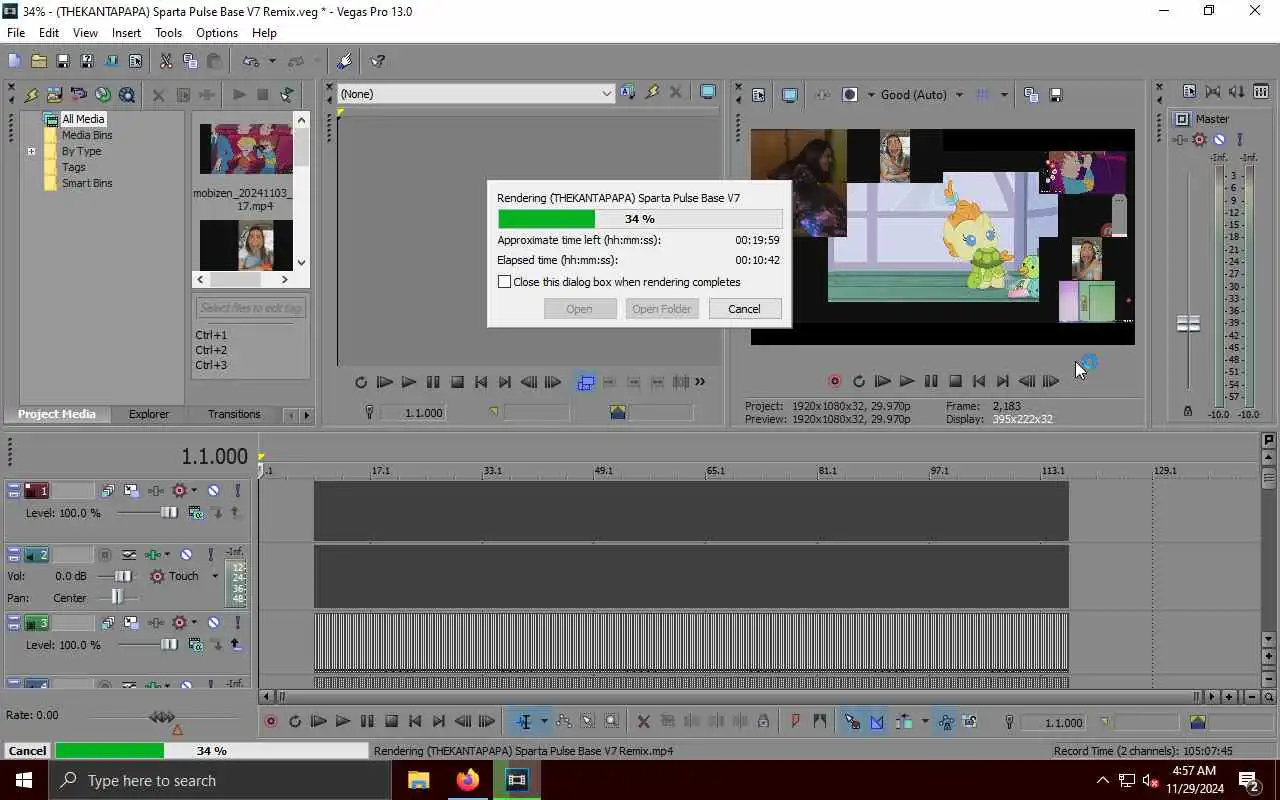Image resolution: width=1280 pixels, height=800 pixels.
Task: Click the Split Screen View icon in preview
Action: [850, 95]
